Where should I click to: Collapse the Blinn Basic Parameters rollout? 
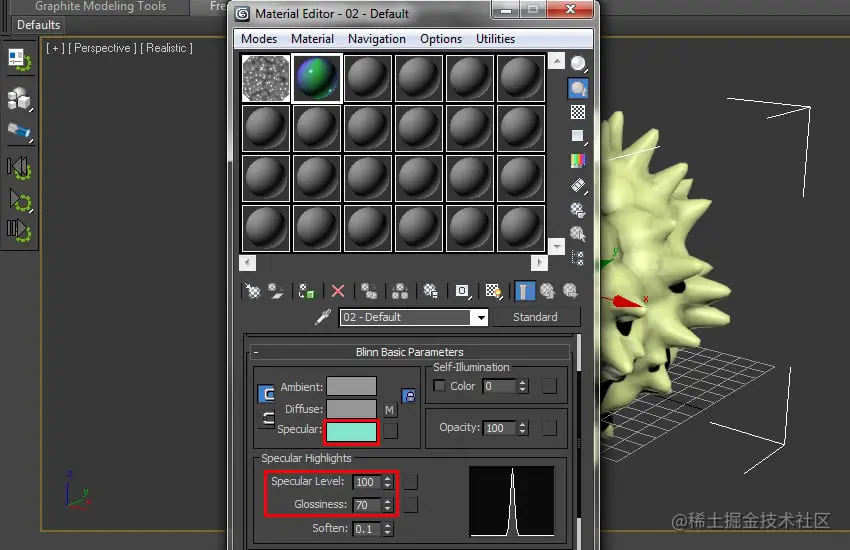coord(256,352)
